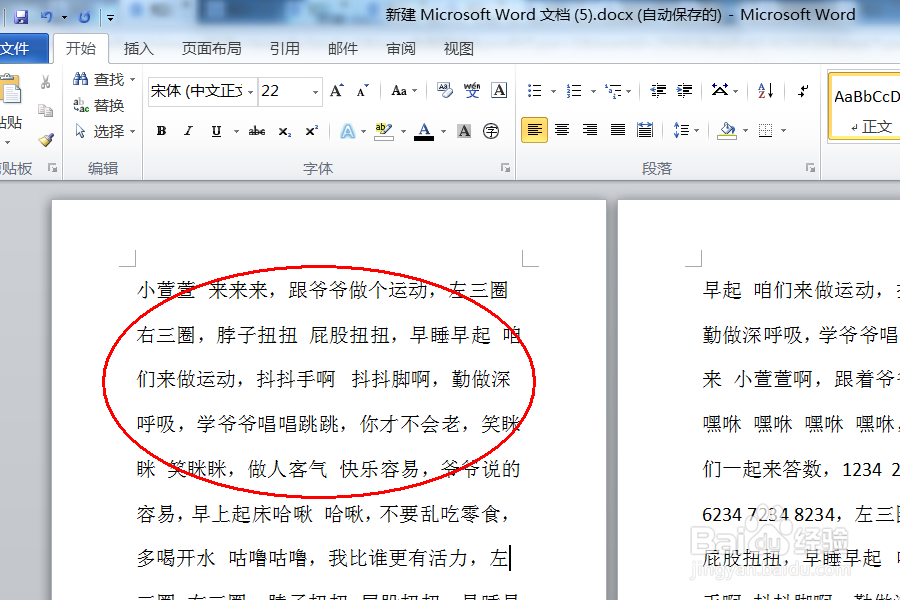Open the Font dialog launcher

[505, 168]
